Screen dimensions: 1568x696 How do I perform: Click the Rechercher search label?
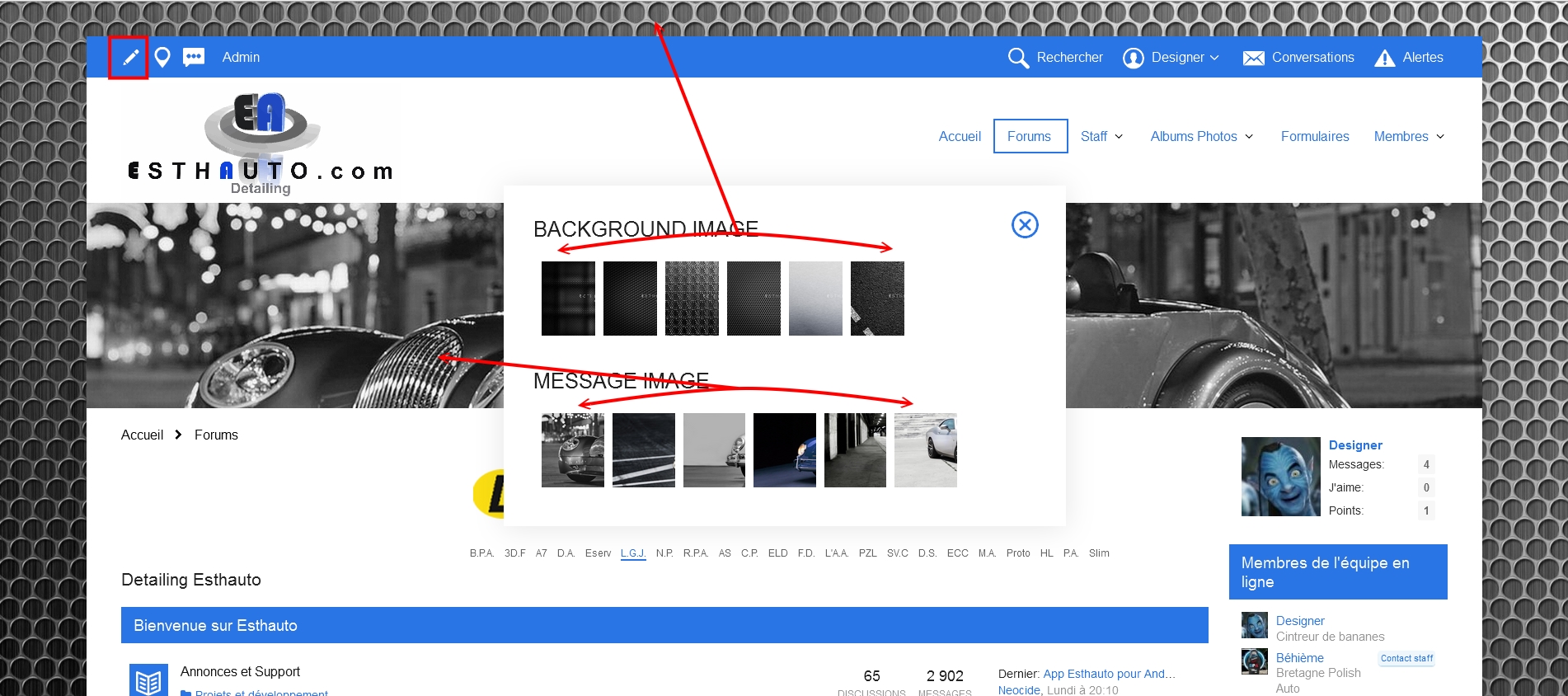[1069, 58]
